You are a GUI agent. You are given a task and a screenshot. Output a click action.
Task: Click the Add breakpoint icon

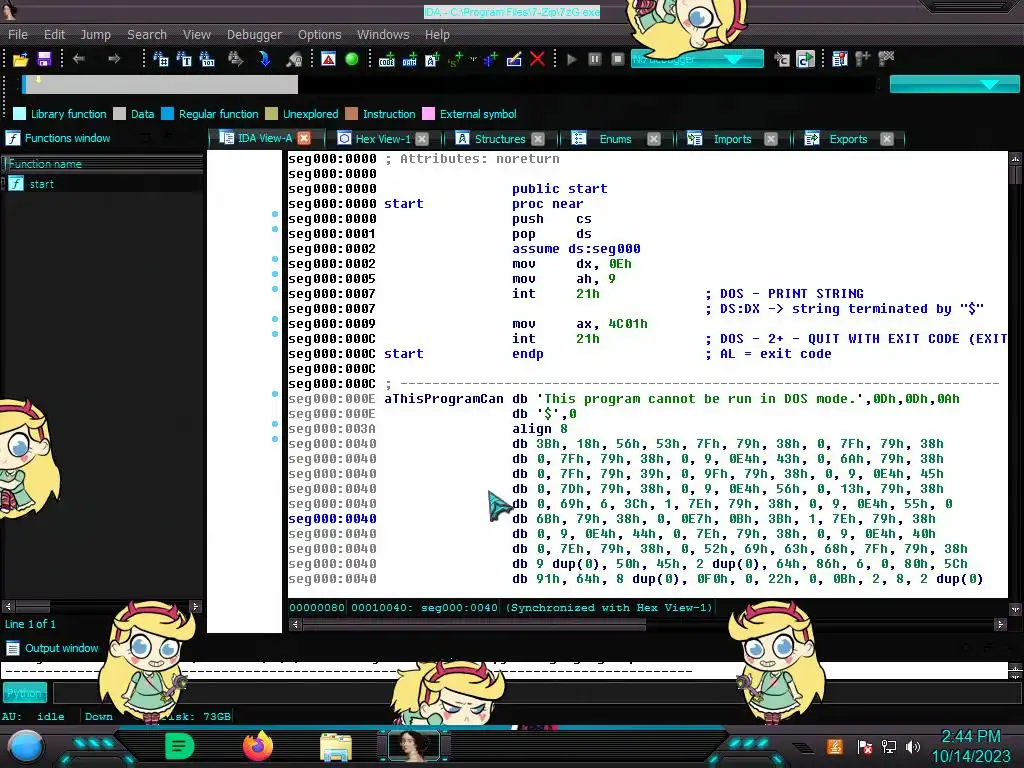[x=863, y=59]
